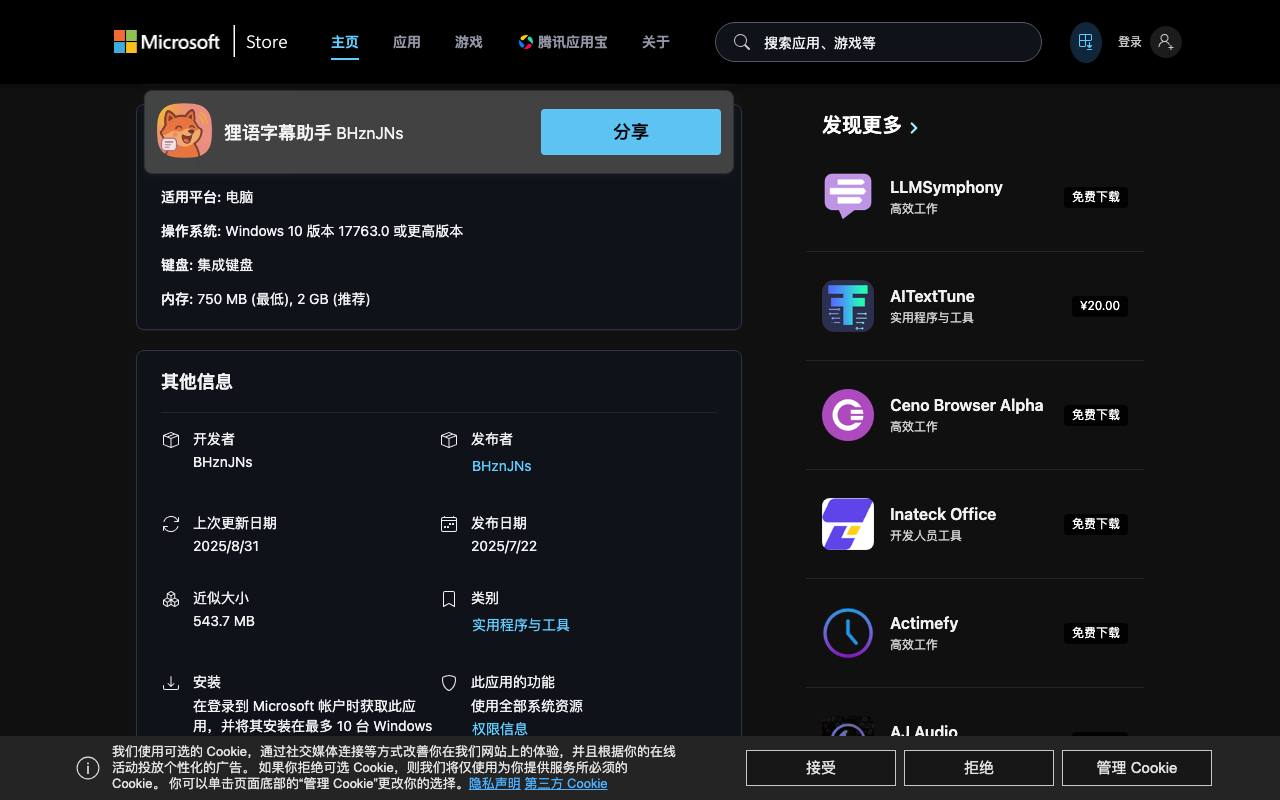1280x800 pixels.
Task: Open the 管理 Cookie button
Action: pos(1137,768)
